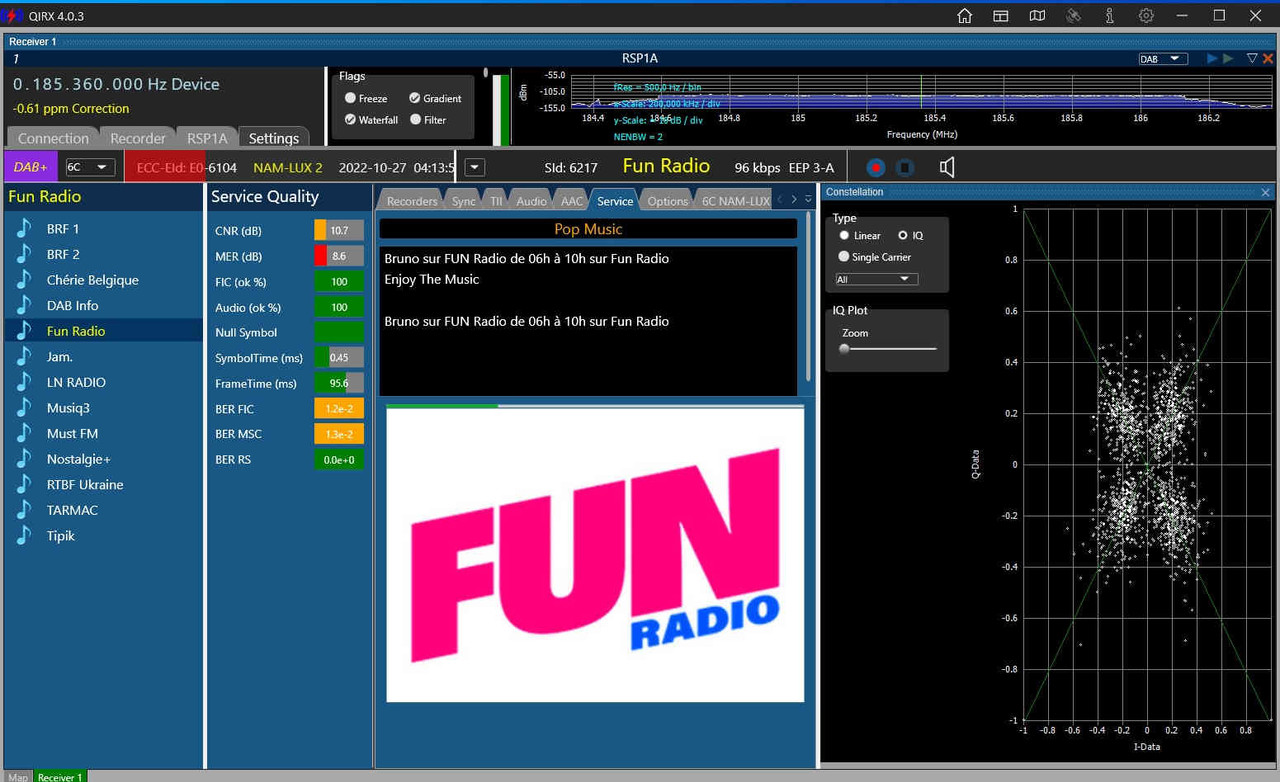Click the Musiq3 music note icon
The height and width of the screenshot is (782, 1280).
24,407
